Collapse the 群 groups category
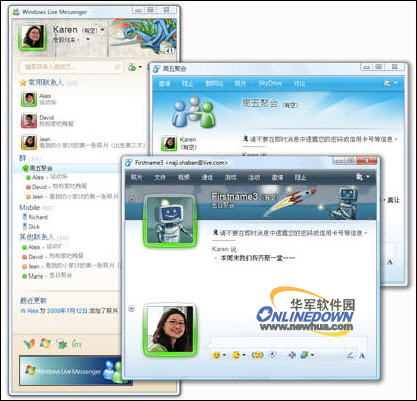The height and width of the screenshot is (401, 417). tap(23, 158)
